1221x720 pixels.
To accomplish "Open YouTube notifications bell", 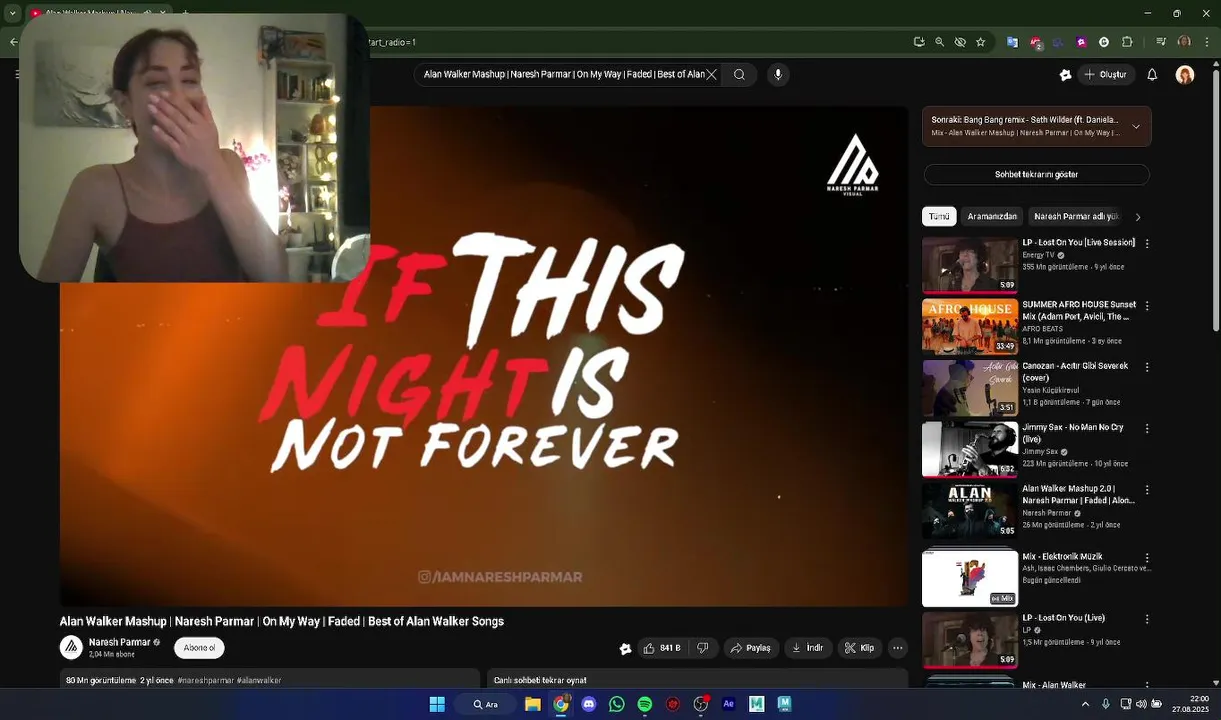I will 1152,75.
